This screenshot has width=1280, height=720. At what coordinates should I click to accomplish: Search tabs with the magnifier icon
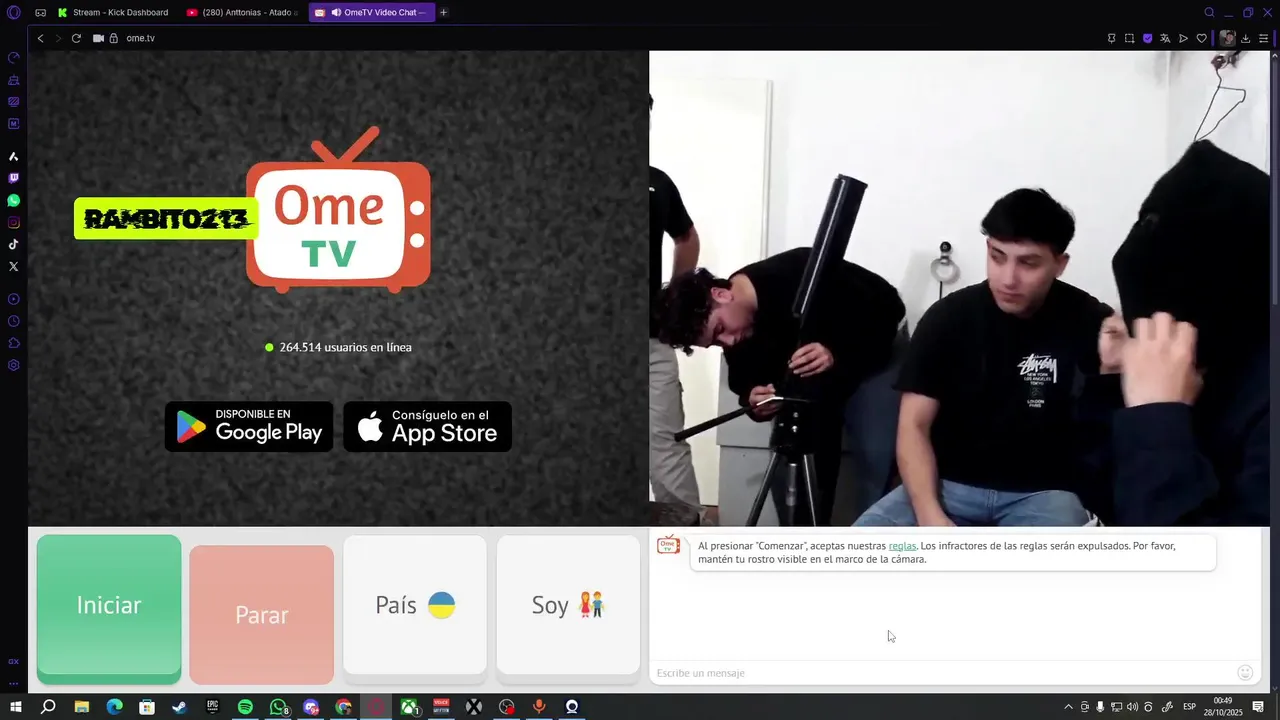click(x=1209, y=12)
